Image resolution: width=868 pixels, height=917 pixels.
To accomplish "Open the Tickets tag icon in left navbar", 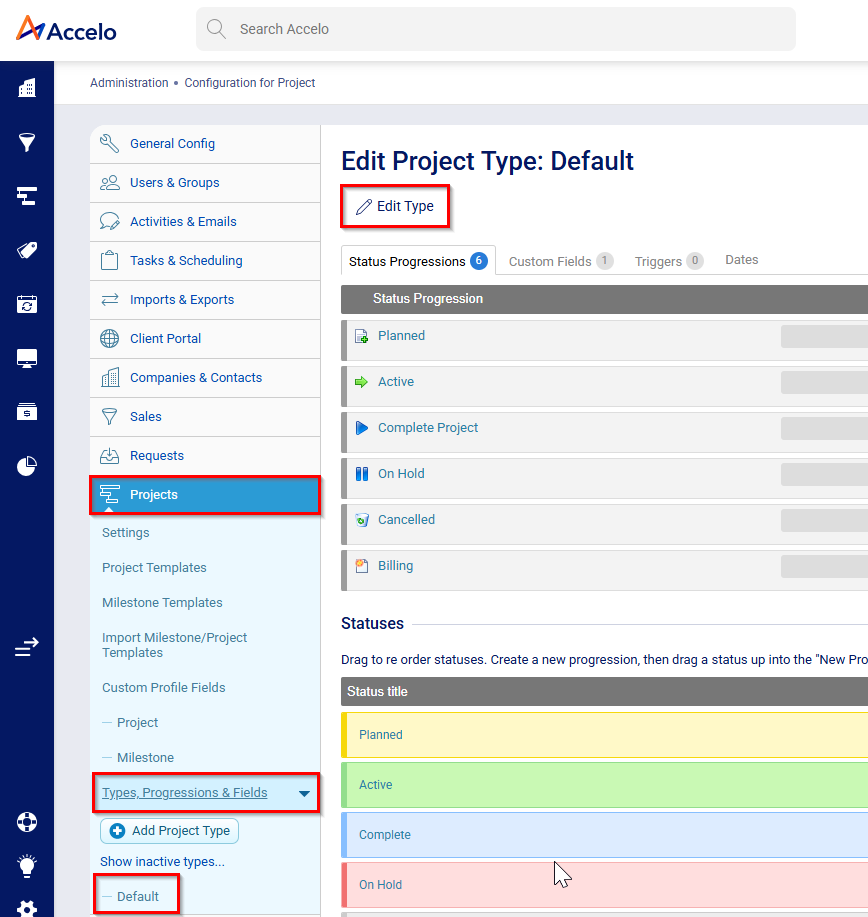I will [27, 250].
